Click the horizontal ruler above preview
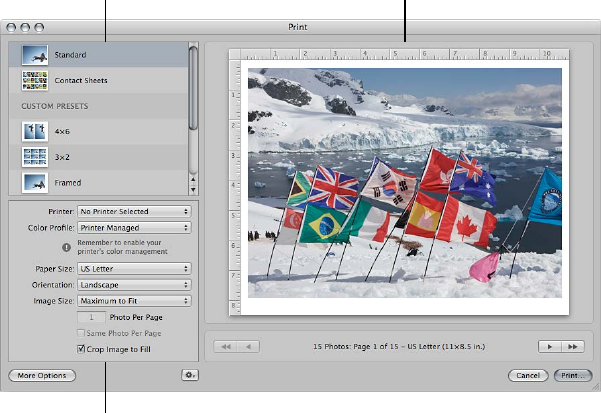The height and width of the screenshot is (413, 601). (404, 54)
